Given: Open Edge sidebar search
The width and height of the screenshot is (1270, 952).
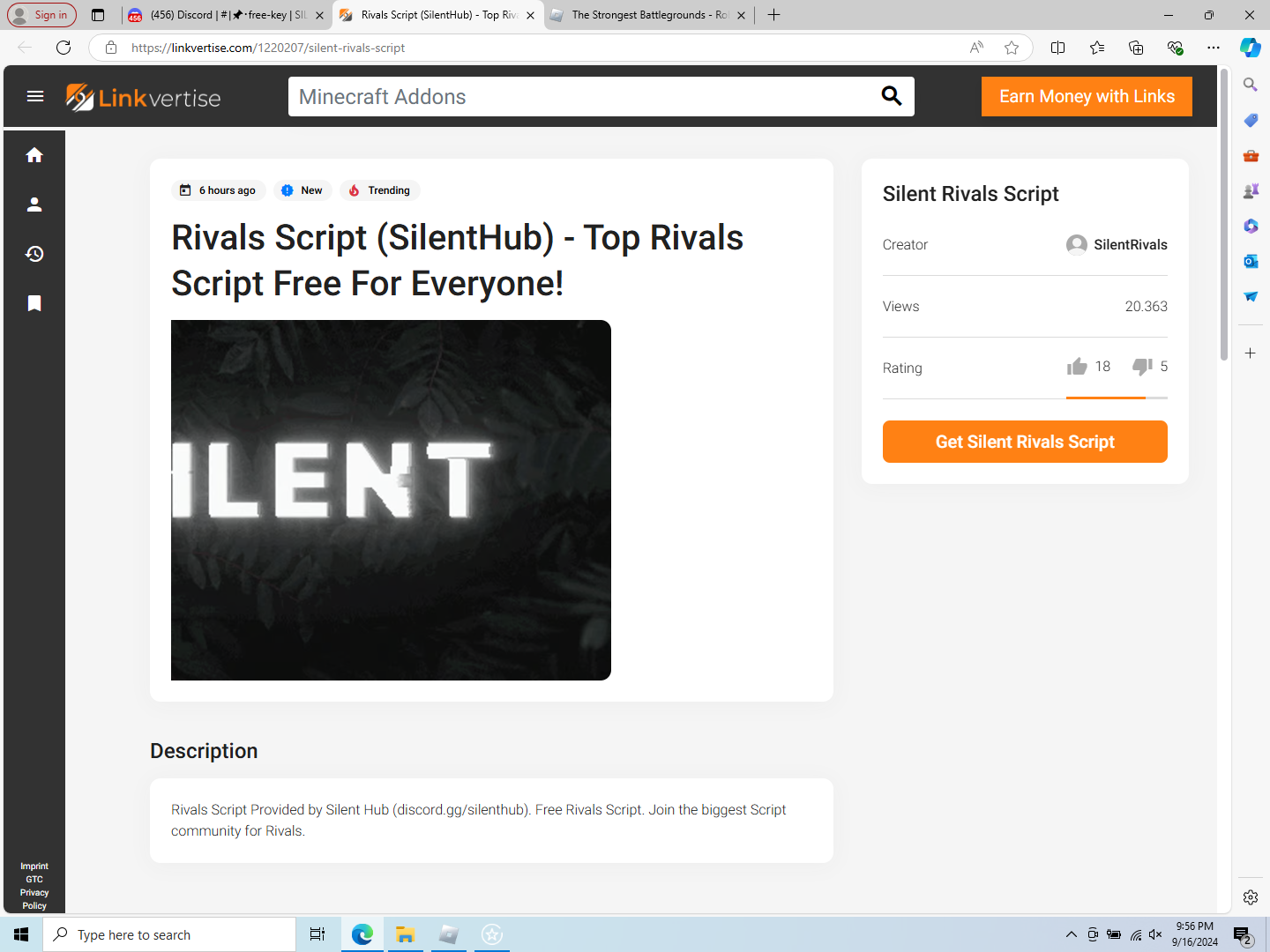Looking at the screenshot, I should point(1251,85).
